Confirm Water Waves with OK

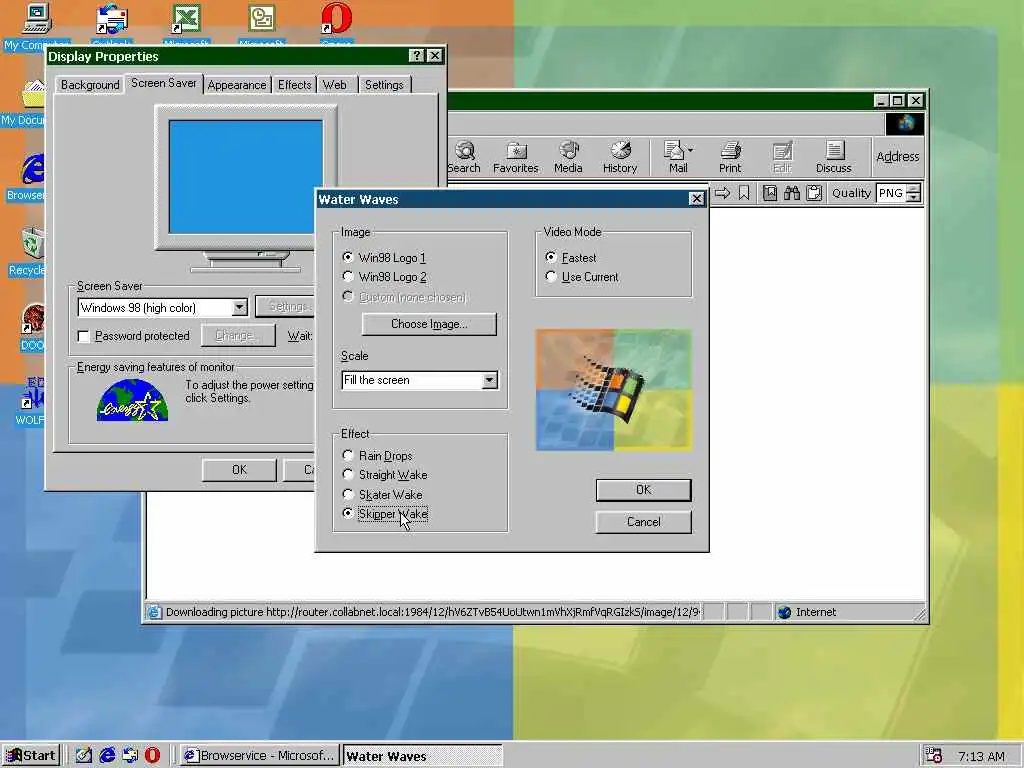pos(643,490)
